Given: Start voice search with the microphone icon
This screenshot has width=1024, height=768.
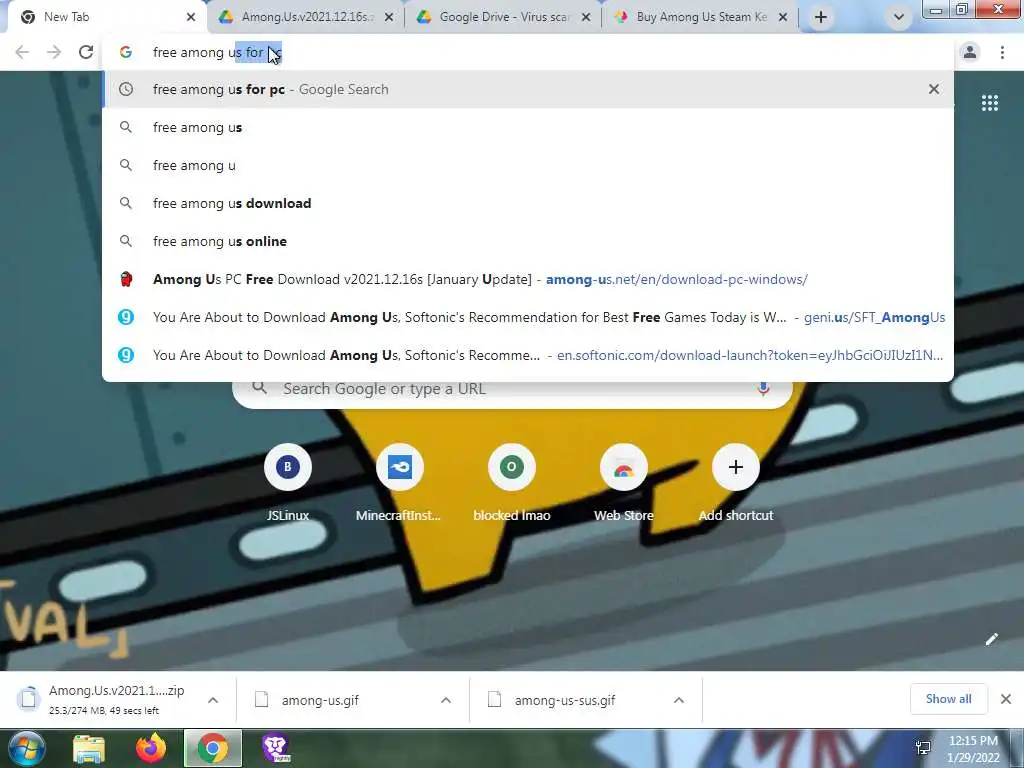Looking at the screenshot, I should [x=763, y=389].
